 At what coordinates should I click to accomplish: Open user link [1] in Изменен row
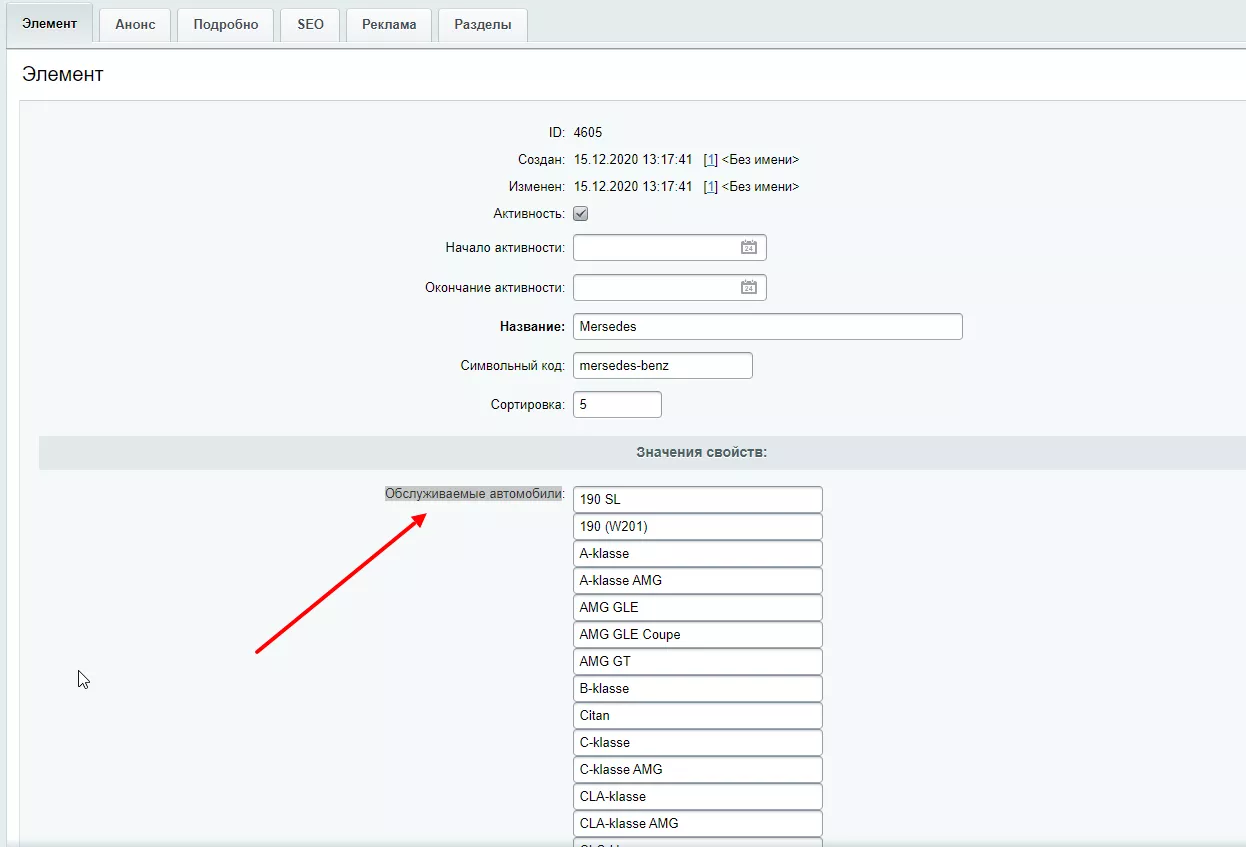[x=711, y=186]
